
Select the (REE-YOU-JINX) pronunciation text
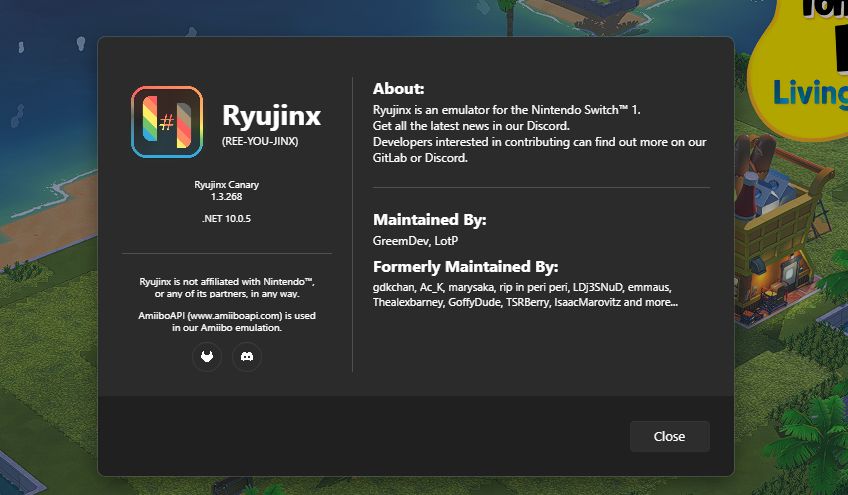click(260, 141)
